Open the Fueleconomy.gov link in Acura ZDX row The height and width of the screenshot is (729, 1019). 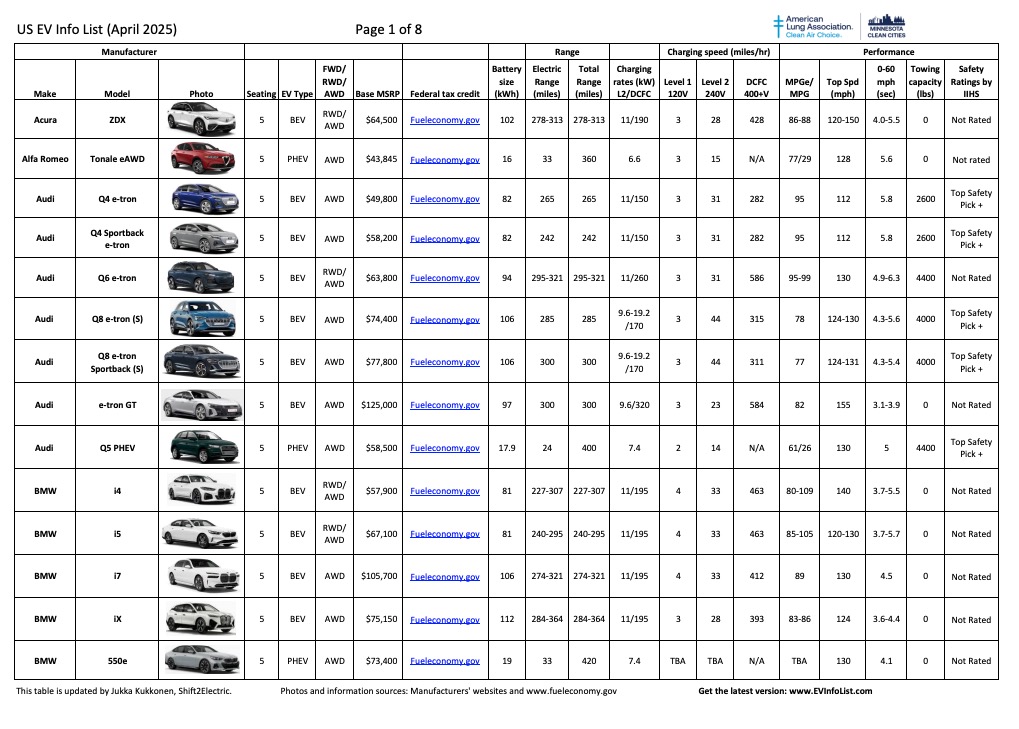tap(445, 120)
